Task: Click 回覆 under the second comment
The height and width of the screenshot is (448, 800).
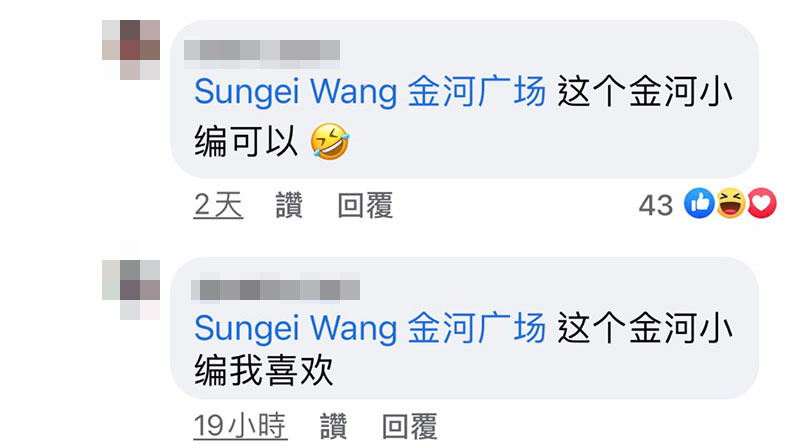Action: [410, 427]
